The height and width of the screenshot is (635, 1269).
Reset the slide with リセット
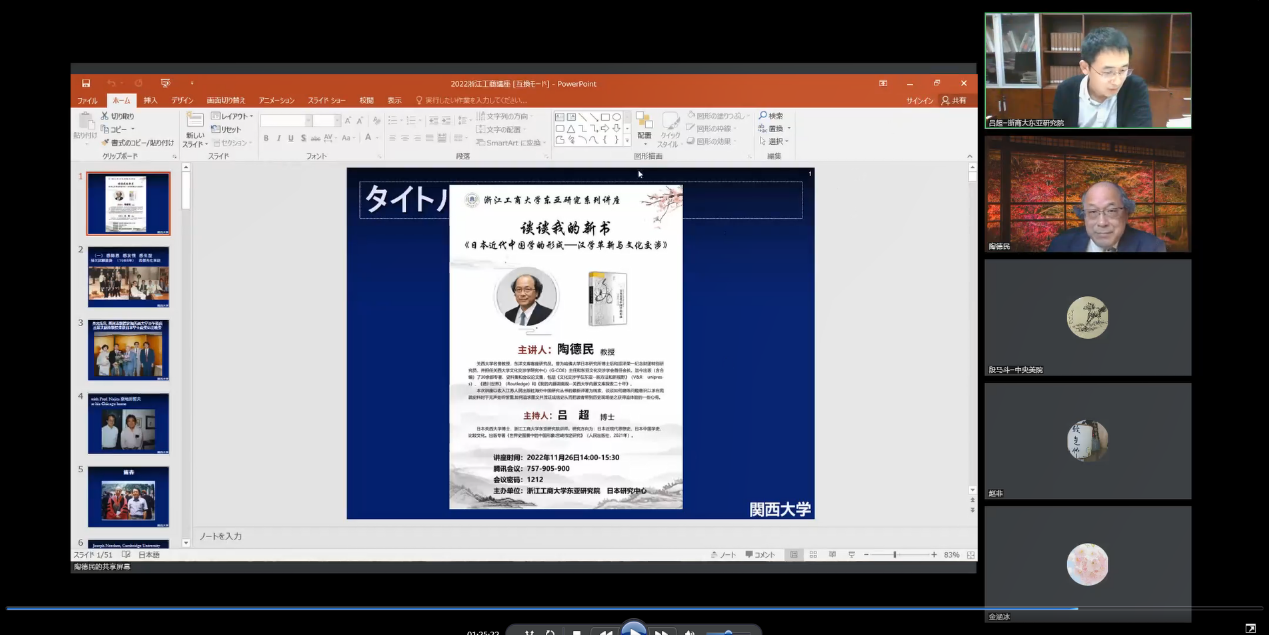[x=226, y=129]
